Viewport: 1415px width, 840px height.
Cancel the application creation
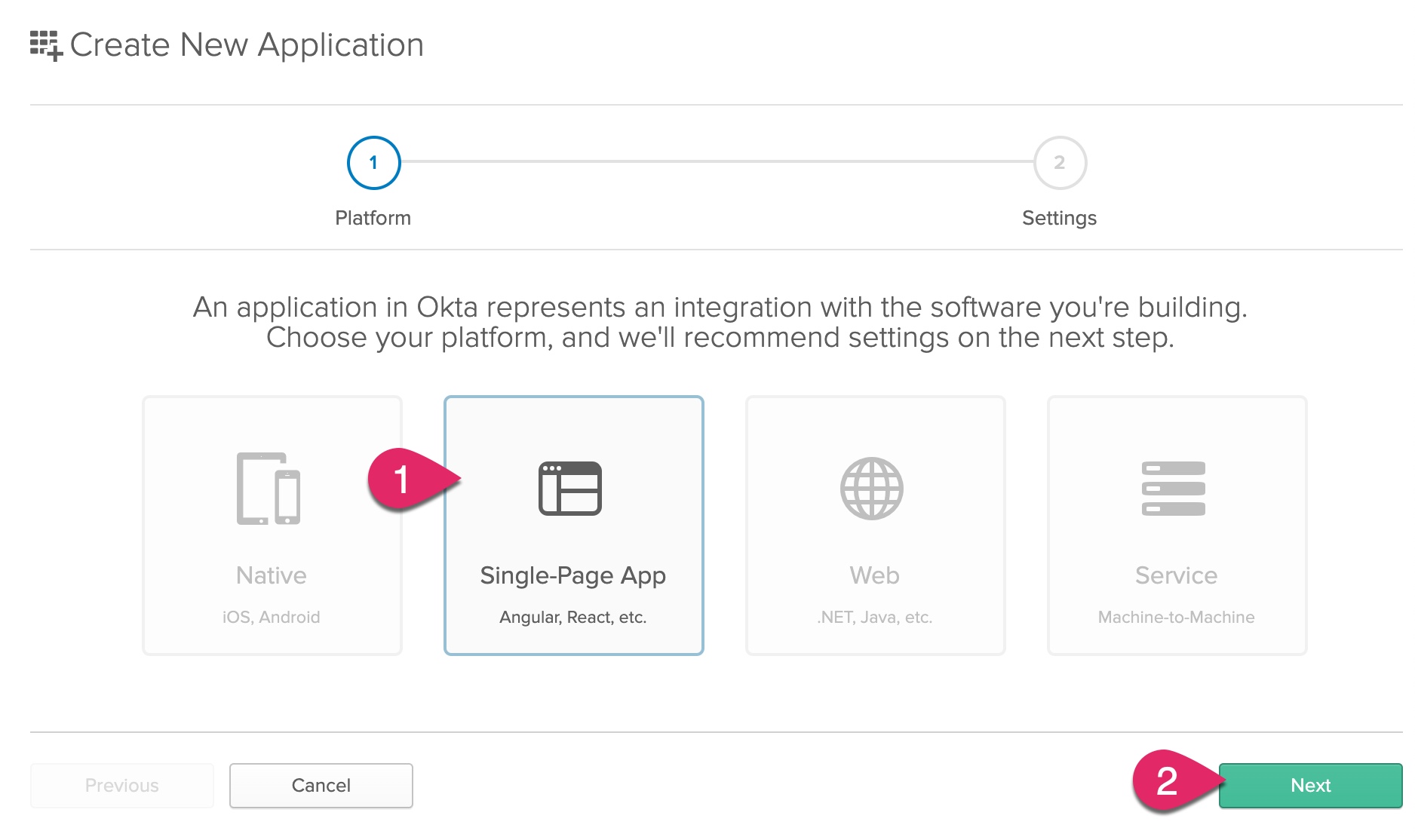(x=321, y=786)
